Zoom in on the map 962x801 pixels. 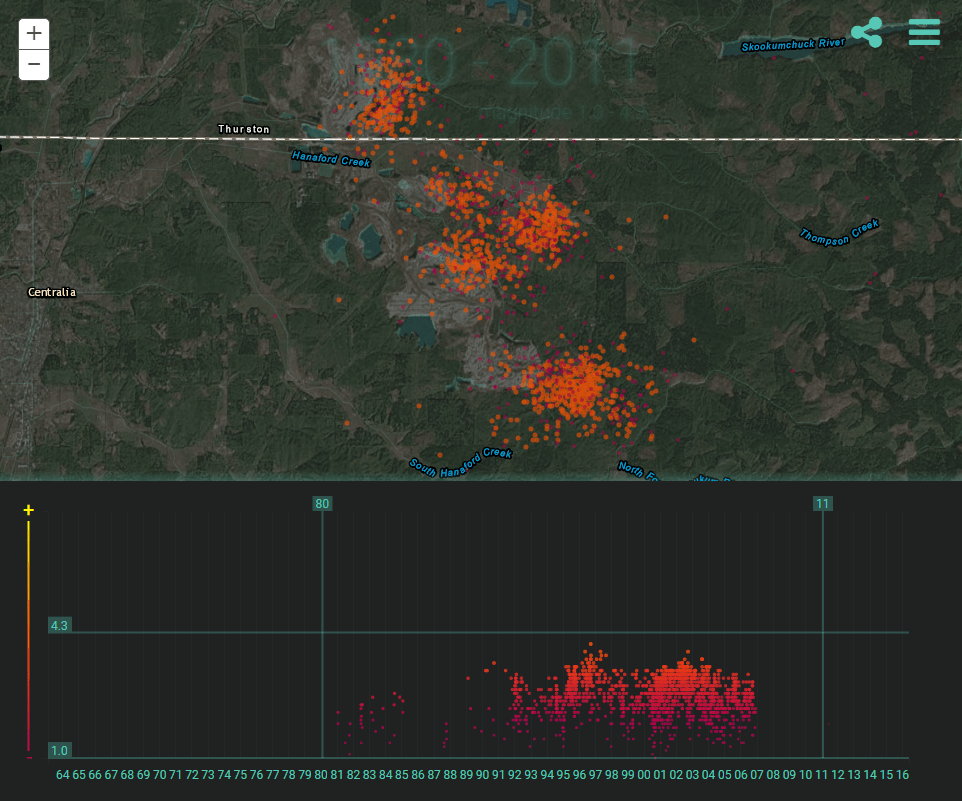tap(34, 33)
